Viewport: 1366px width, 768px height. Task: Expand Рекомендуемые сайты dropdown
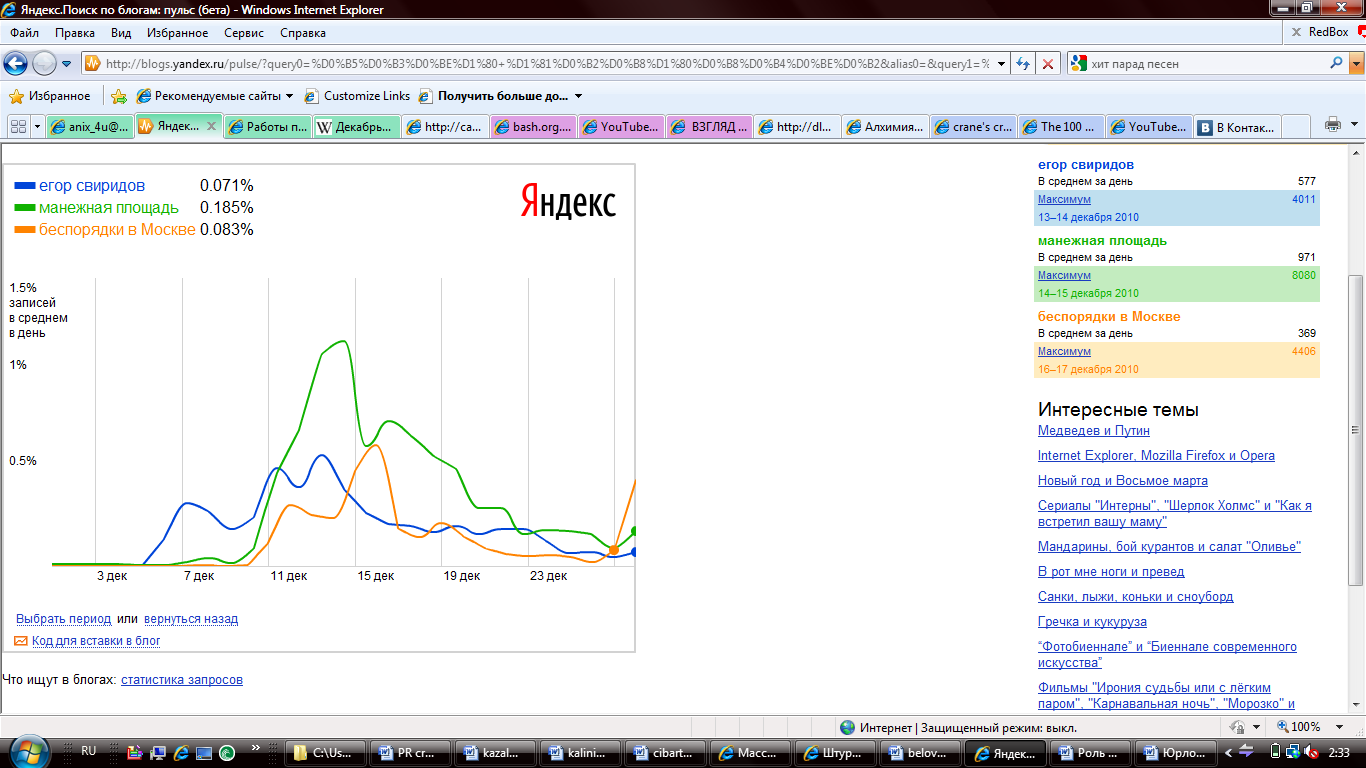click(289, 96)
